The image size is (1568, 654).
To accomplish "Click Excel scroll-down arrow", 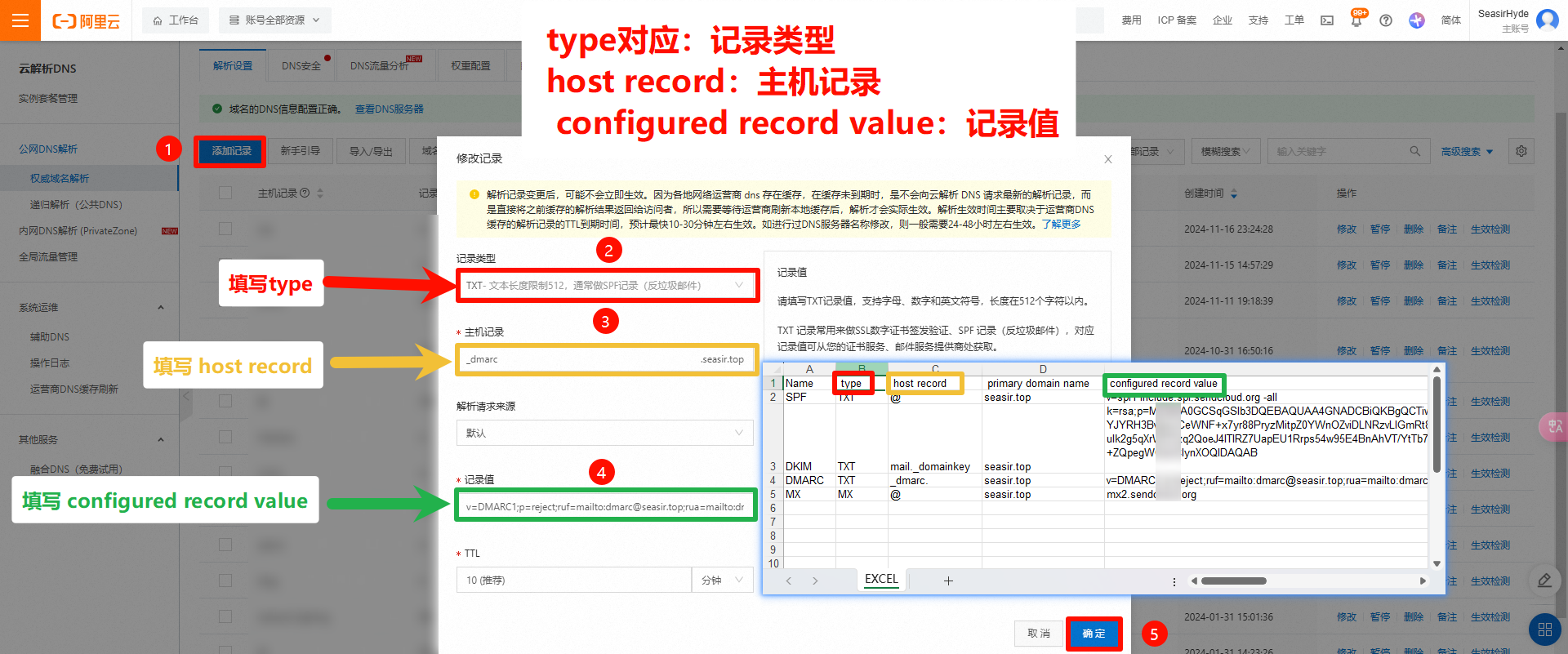I will tap(1437, 563).
